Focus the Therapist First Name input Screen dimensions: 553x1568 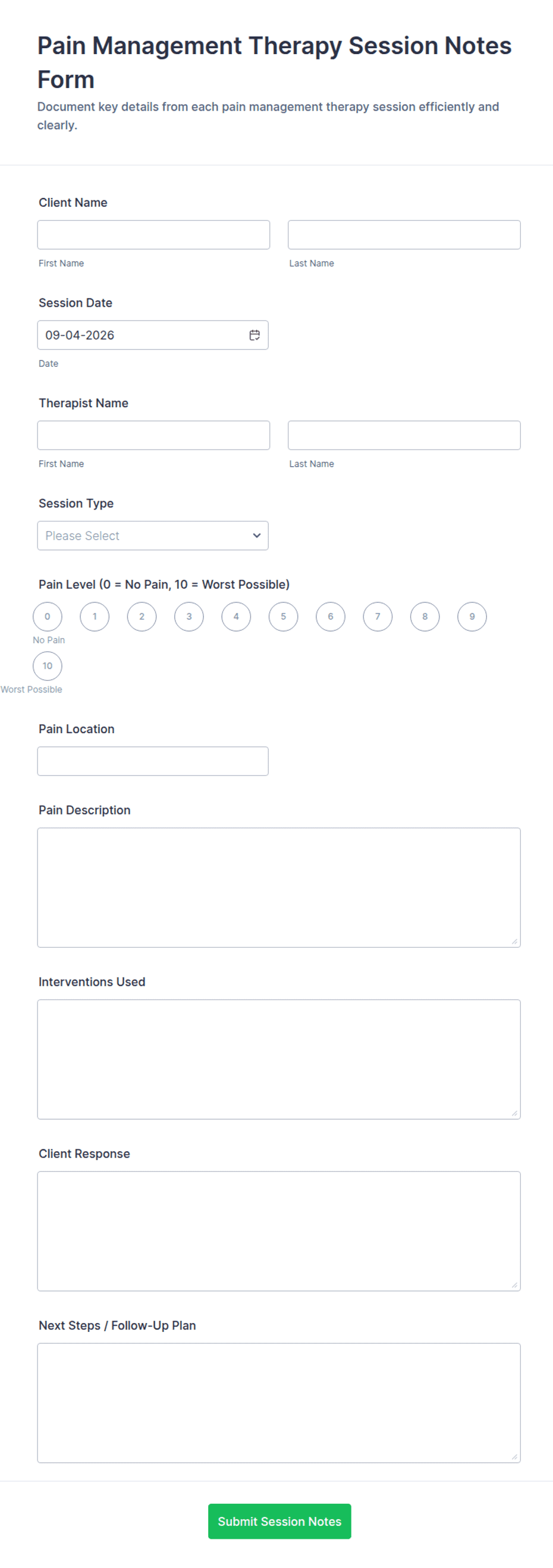(x=153, y=435)
